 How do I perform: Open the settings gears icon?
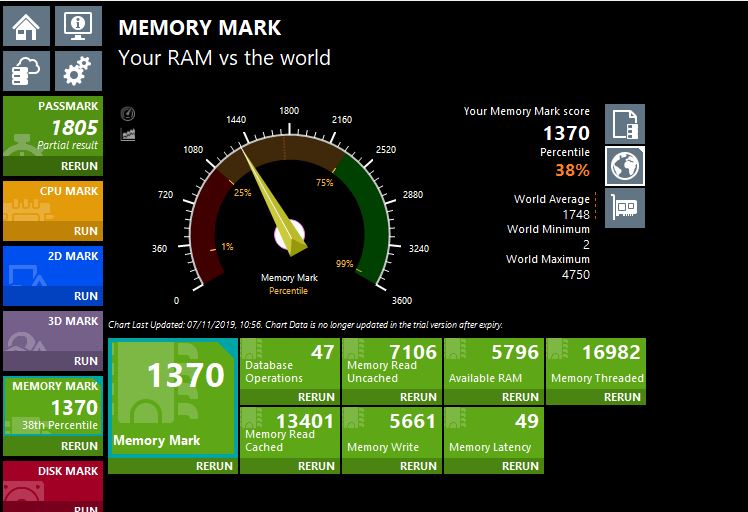pos(78,71)
